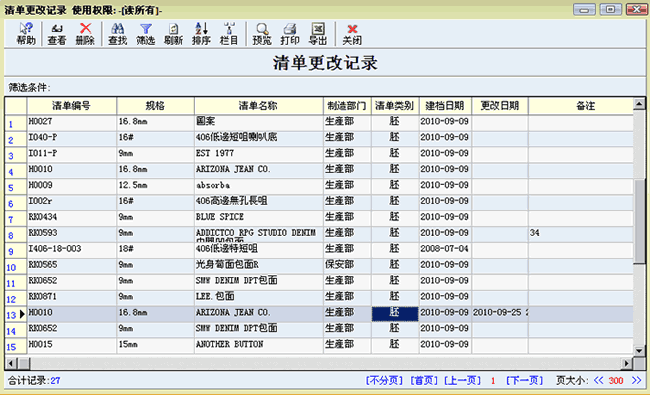Open 排序 sort options
The height and width of the screenshot is (395, 650).
point(201,34)
